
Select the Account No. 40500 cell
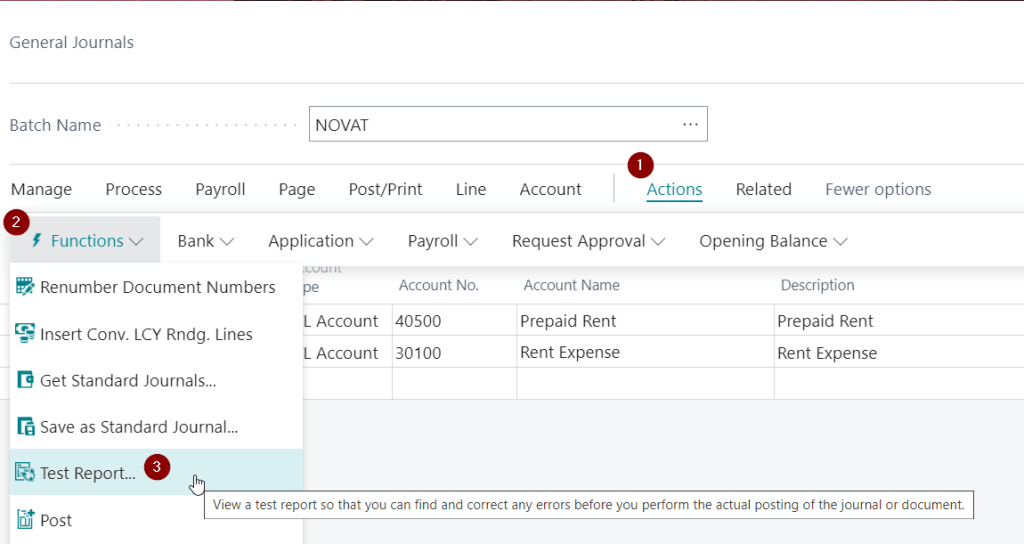pyautogui.click(x=453, y=321)
